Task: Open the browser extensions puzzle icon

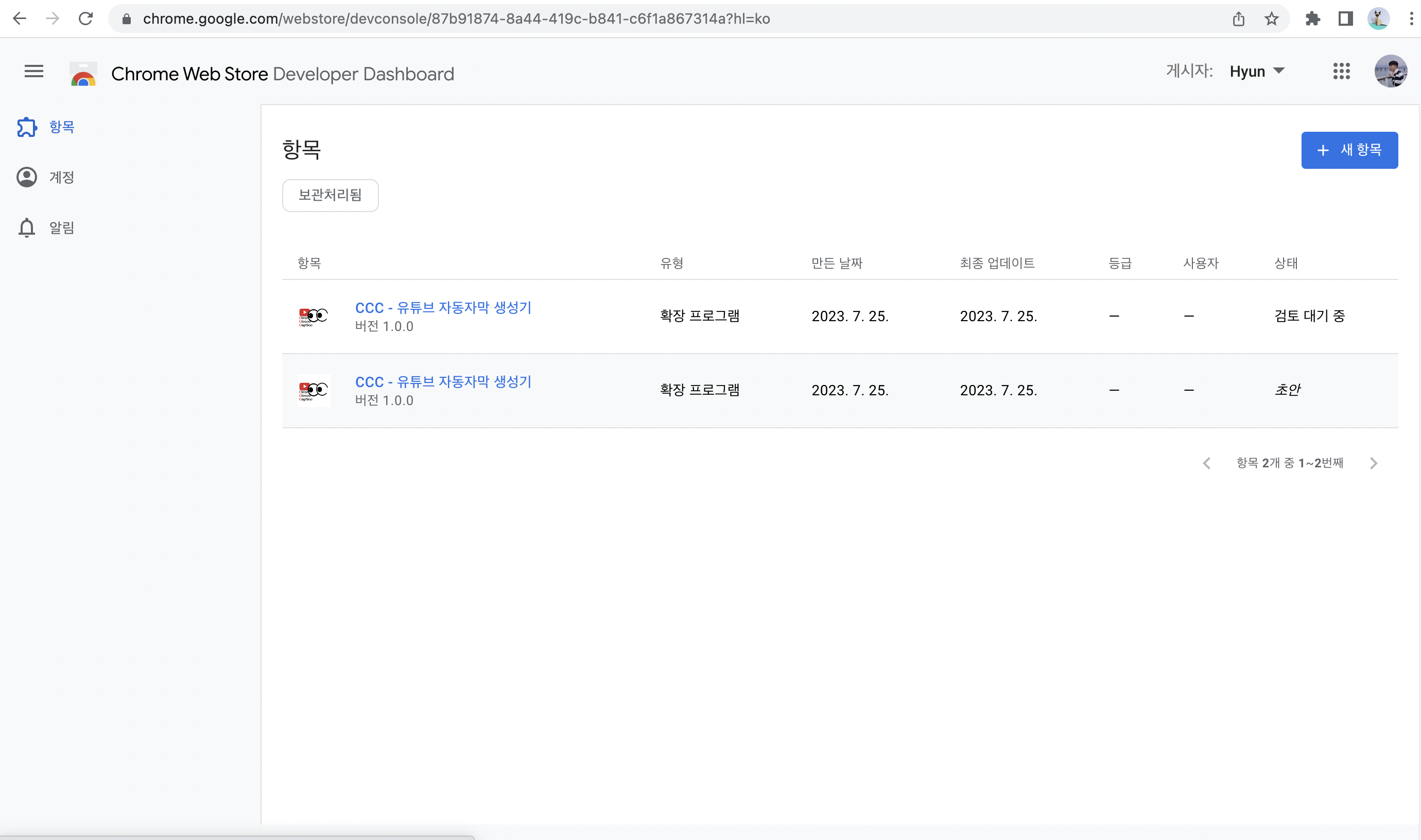Action: click(1312, 19)
